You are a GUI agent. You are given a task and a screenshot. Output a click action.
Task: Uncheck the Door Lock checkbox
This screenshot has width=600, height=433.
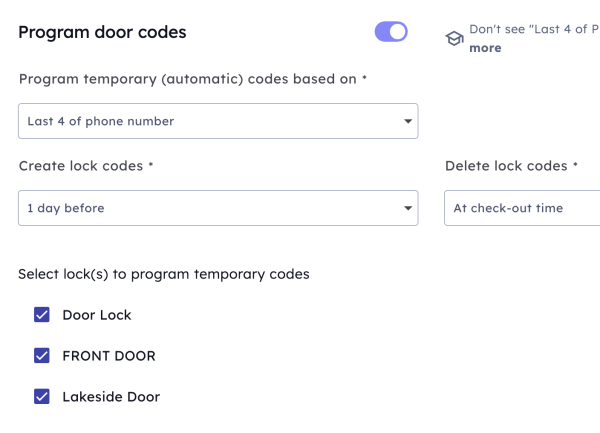(42, 315)
